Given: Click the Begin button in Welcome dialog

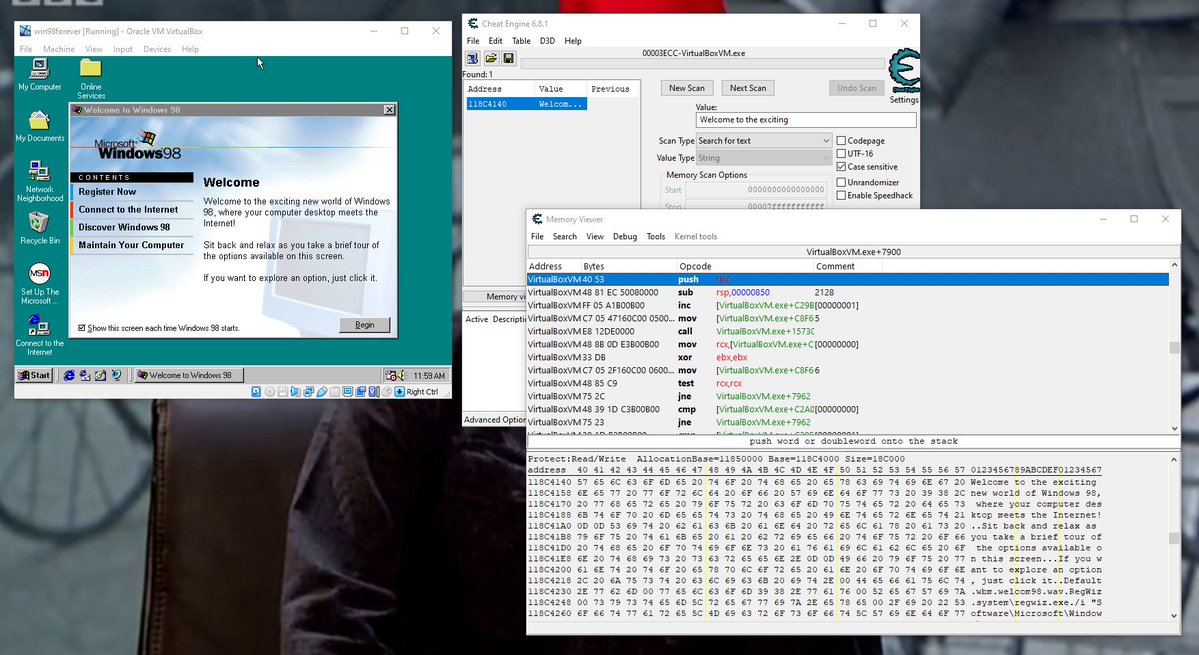Looking at the screenshot, I should point(365,325).
